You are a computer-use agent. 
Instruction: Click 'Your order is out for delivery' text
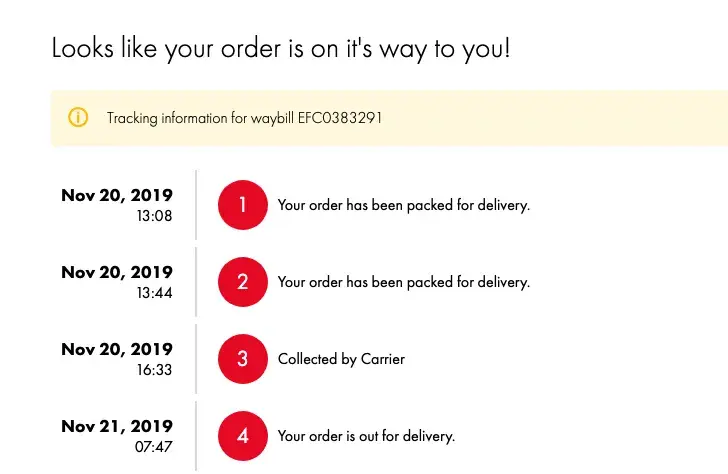point(366,436)
